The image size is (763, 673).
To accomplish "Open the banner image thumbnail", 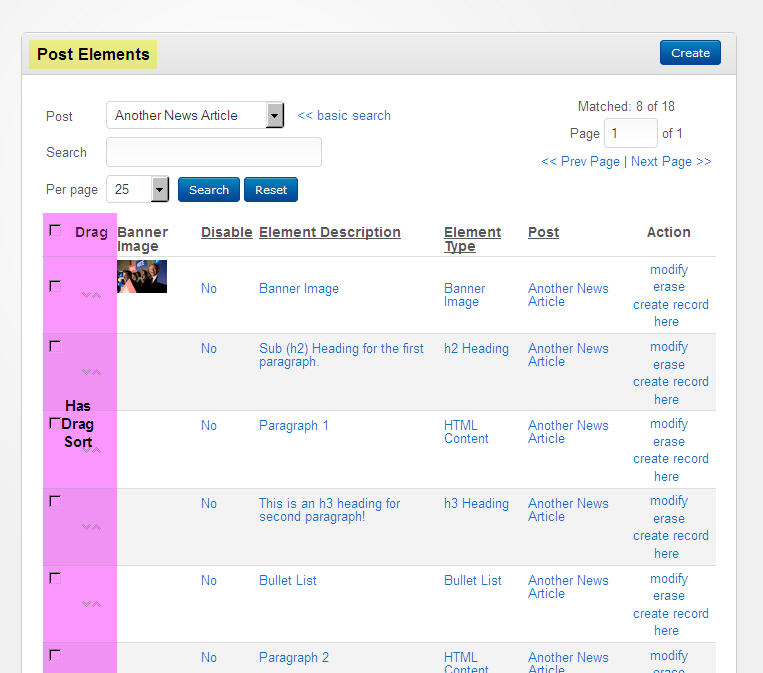I will pos(142,276).
